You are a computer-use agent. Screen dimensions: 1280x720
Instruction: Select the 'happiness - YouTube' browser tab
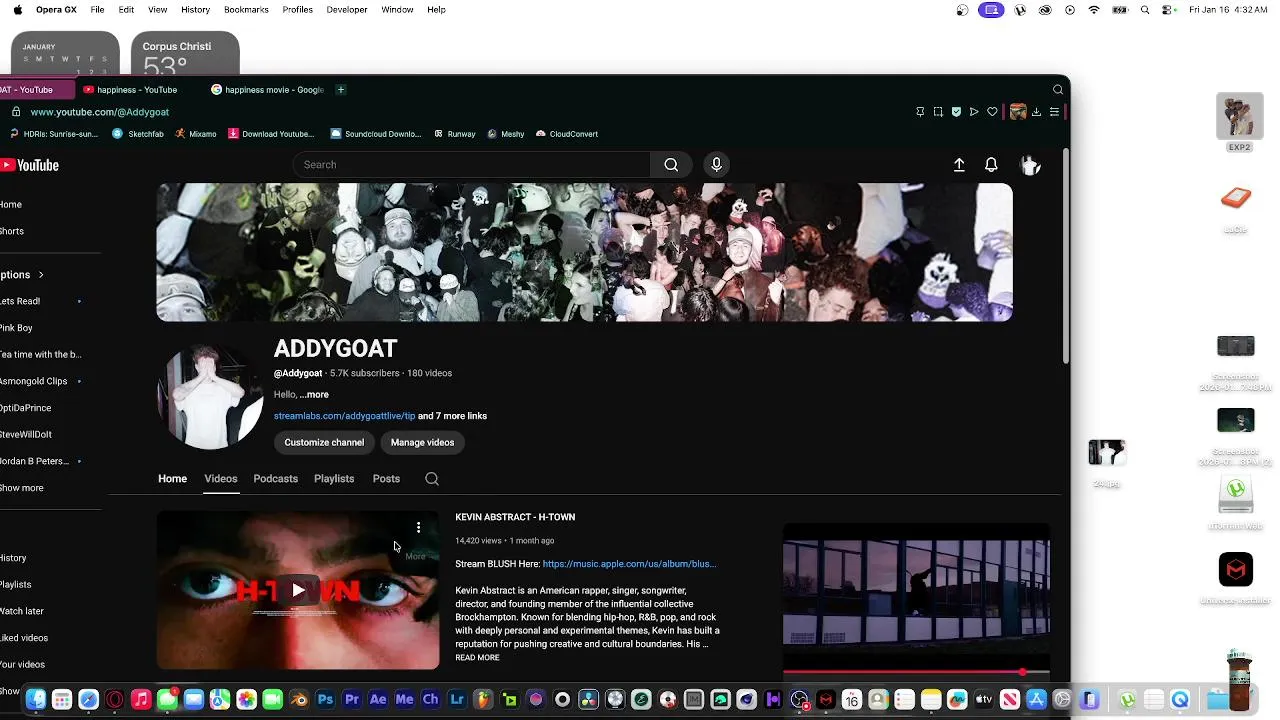137,90
